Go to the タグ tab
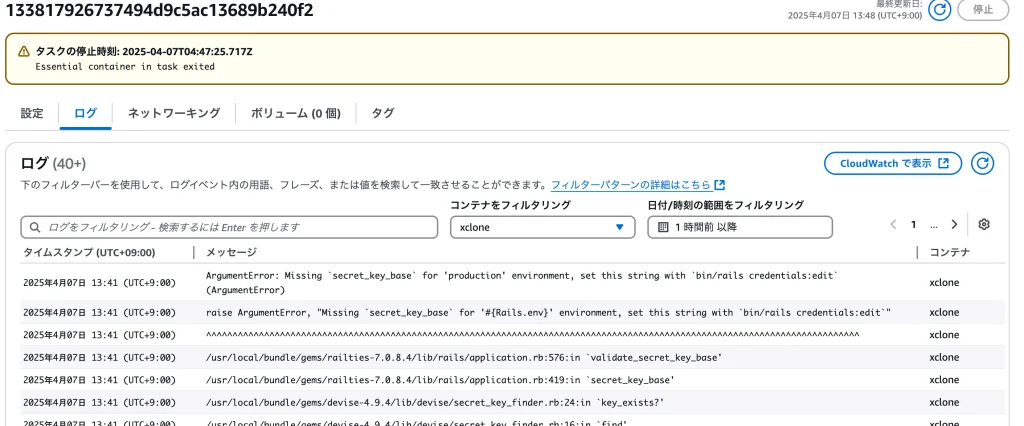 coord(383,113)
